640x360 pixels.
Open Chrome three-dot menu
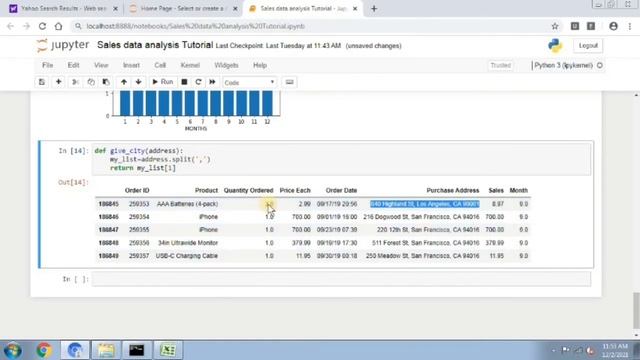click(630, 26)
